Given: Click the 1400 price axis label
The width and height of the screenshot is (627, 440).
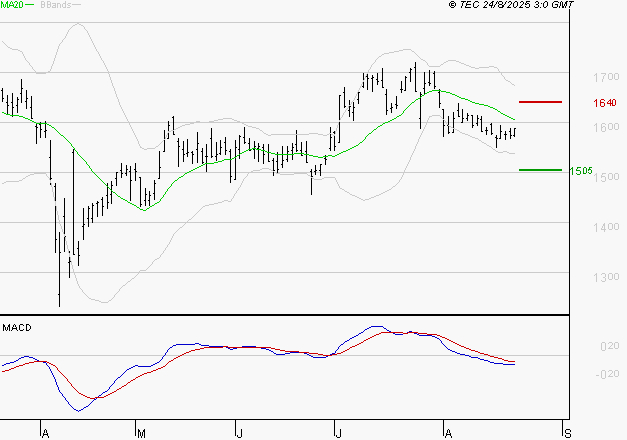Looking at the screenshot, I should coord(606,227).
